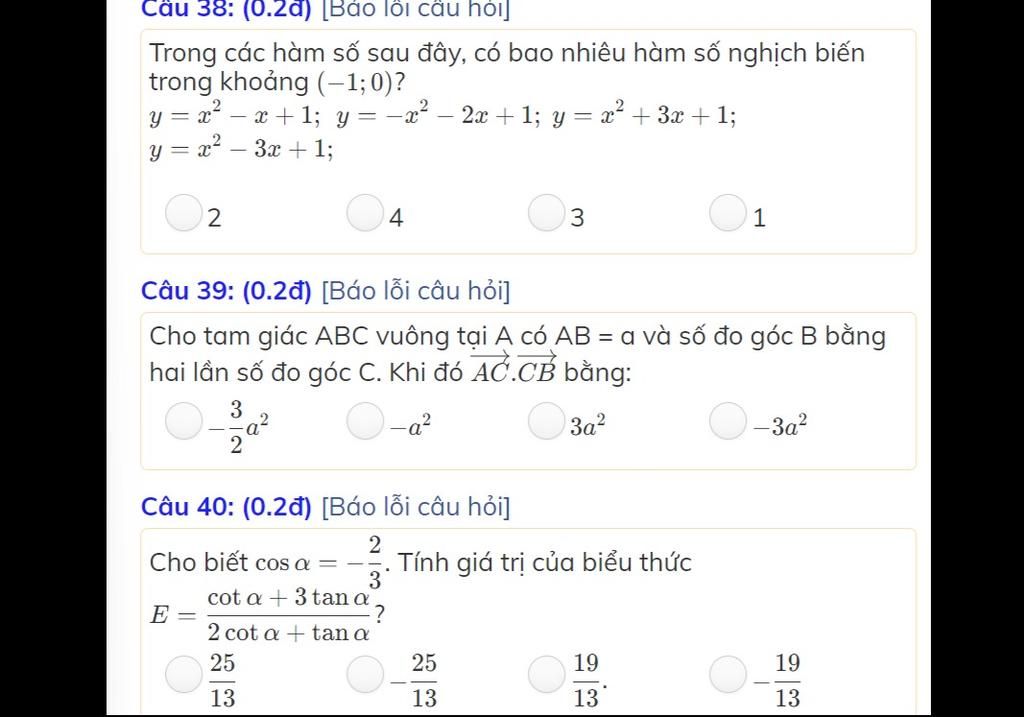Choose answer 3 for question 38
The height and width of the screenshot is (717, 1024).
tap(546, 213)
